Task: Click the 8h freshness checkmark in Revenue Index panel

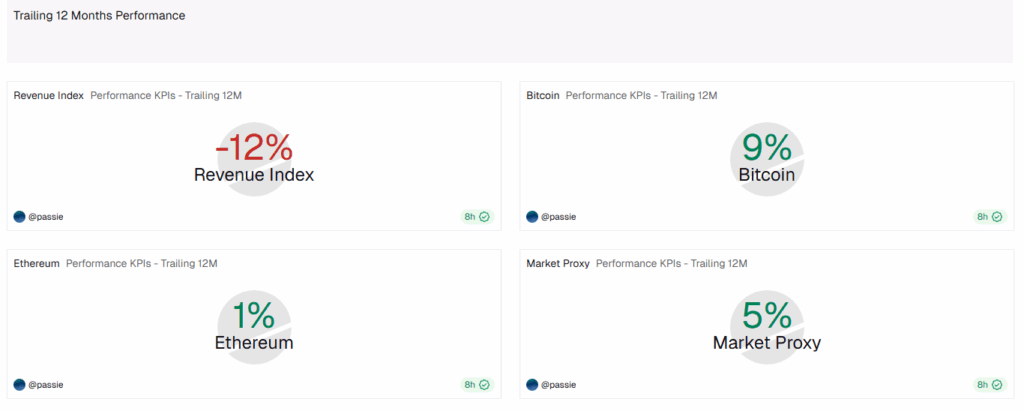Action: click(484, 216)
